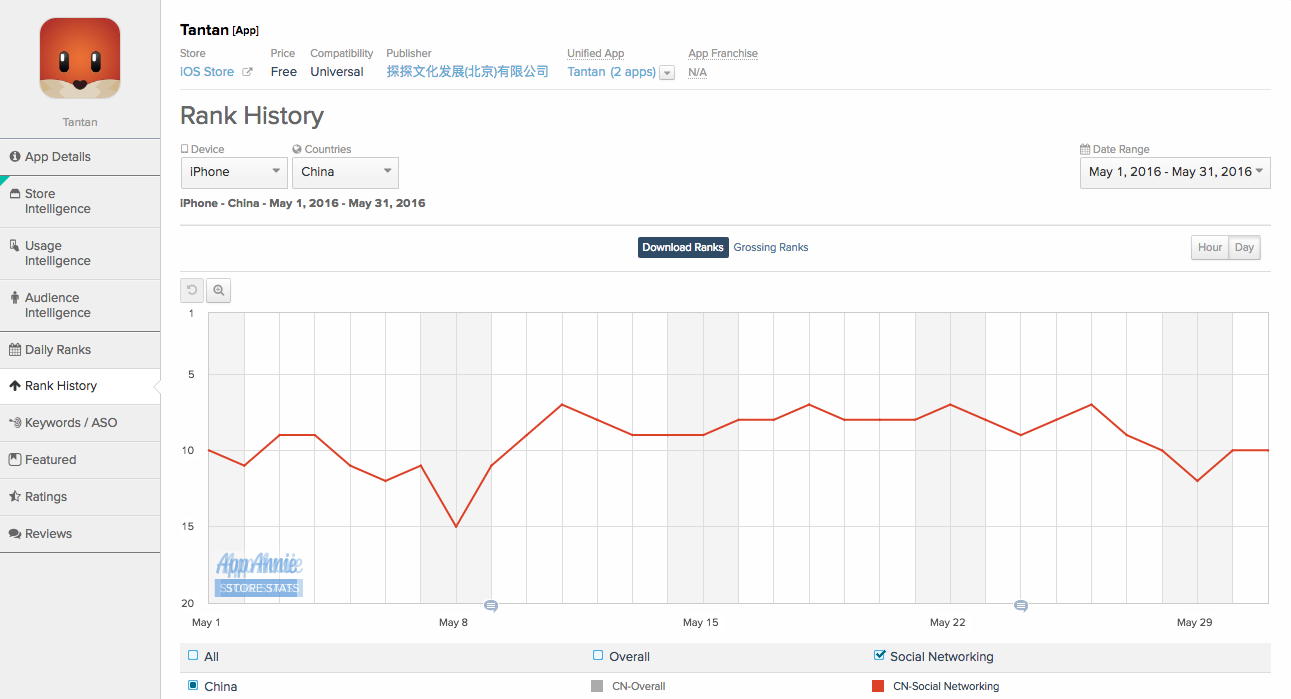Check the All checkbox
This screenshot has height=699, width=1291.
click(193, 656)
